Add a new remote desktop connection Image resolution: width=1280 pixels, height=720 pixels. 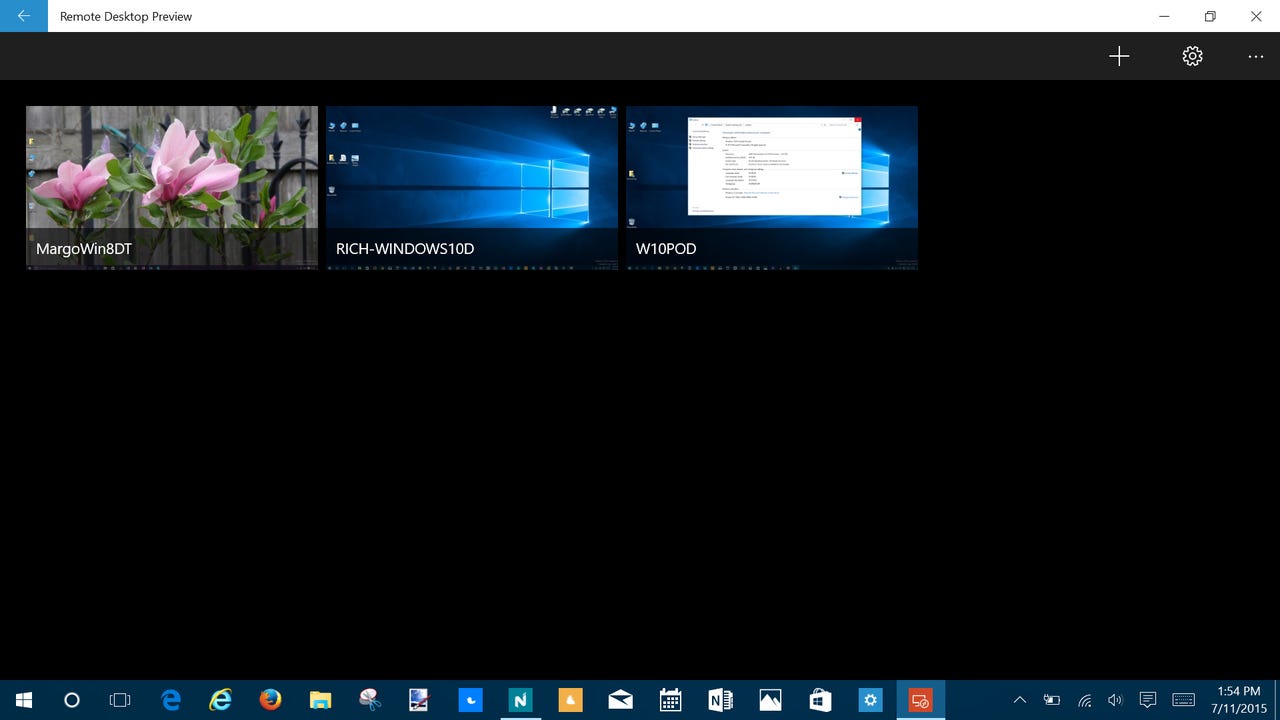(x=1119, y=56)
